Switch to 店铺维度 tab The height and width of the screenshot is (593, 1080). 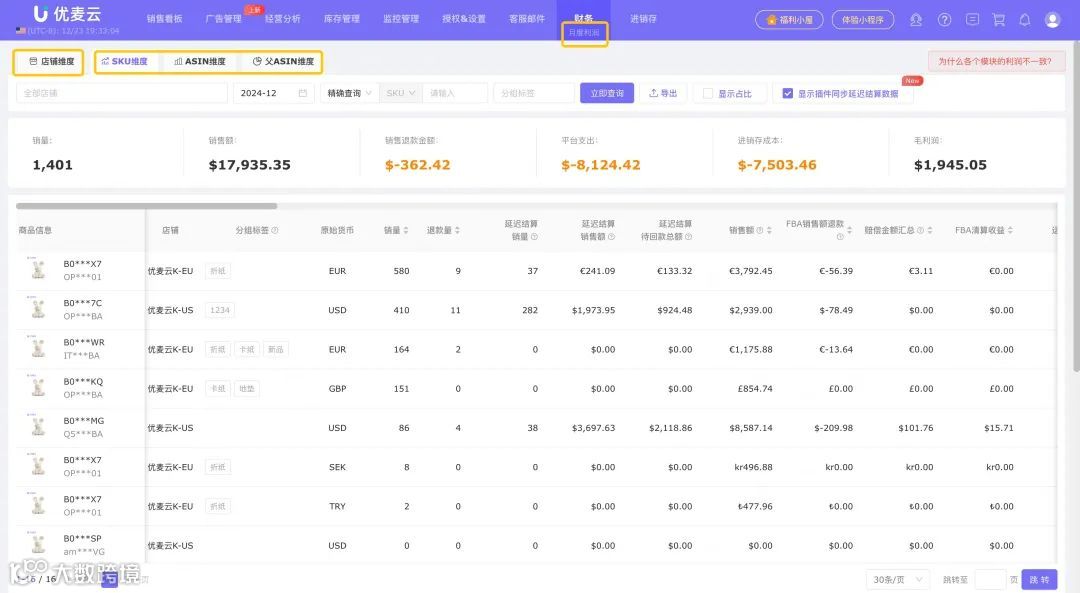pyautogui.click(x=52, y=61)
